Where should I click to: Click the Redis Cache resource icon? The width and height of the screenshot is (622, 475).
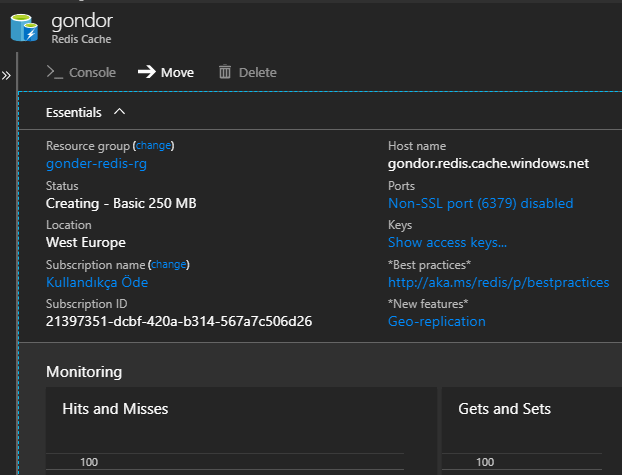click(24, 28)
